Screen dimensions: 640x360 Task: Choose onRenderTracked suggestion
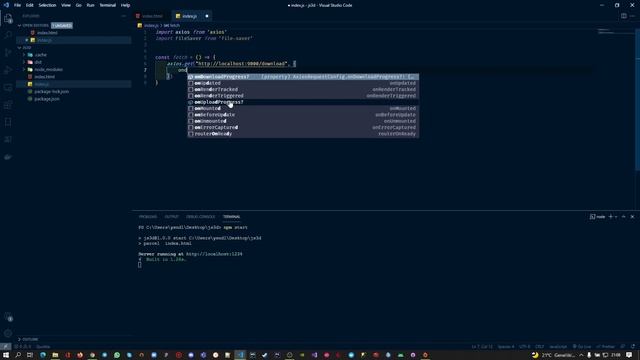click(303, 89)
